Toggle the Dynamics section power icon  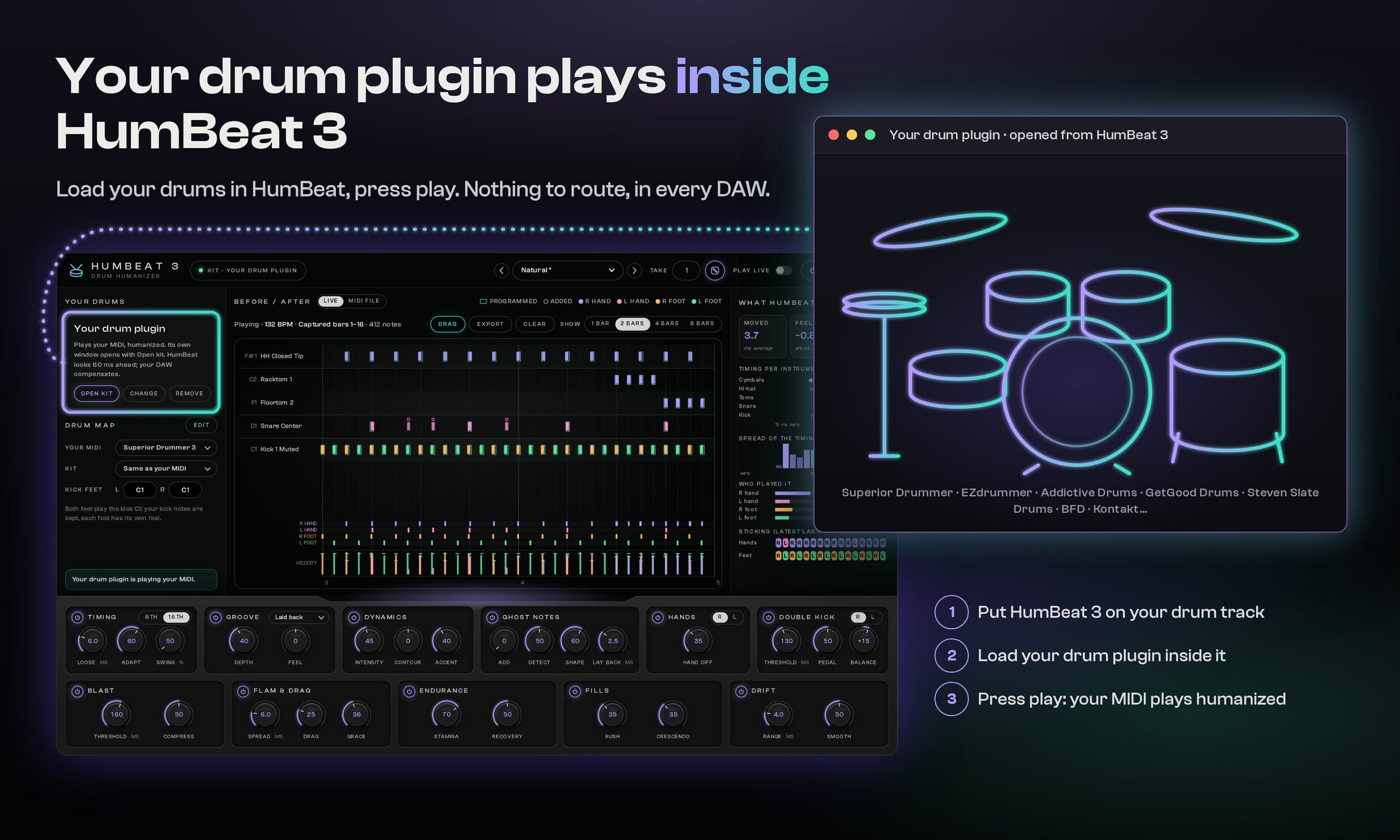[x=353, y=617]
